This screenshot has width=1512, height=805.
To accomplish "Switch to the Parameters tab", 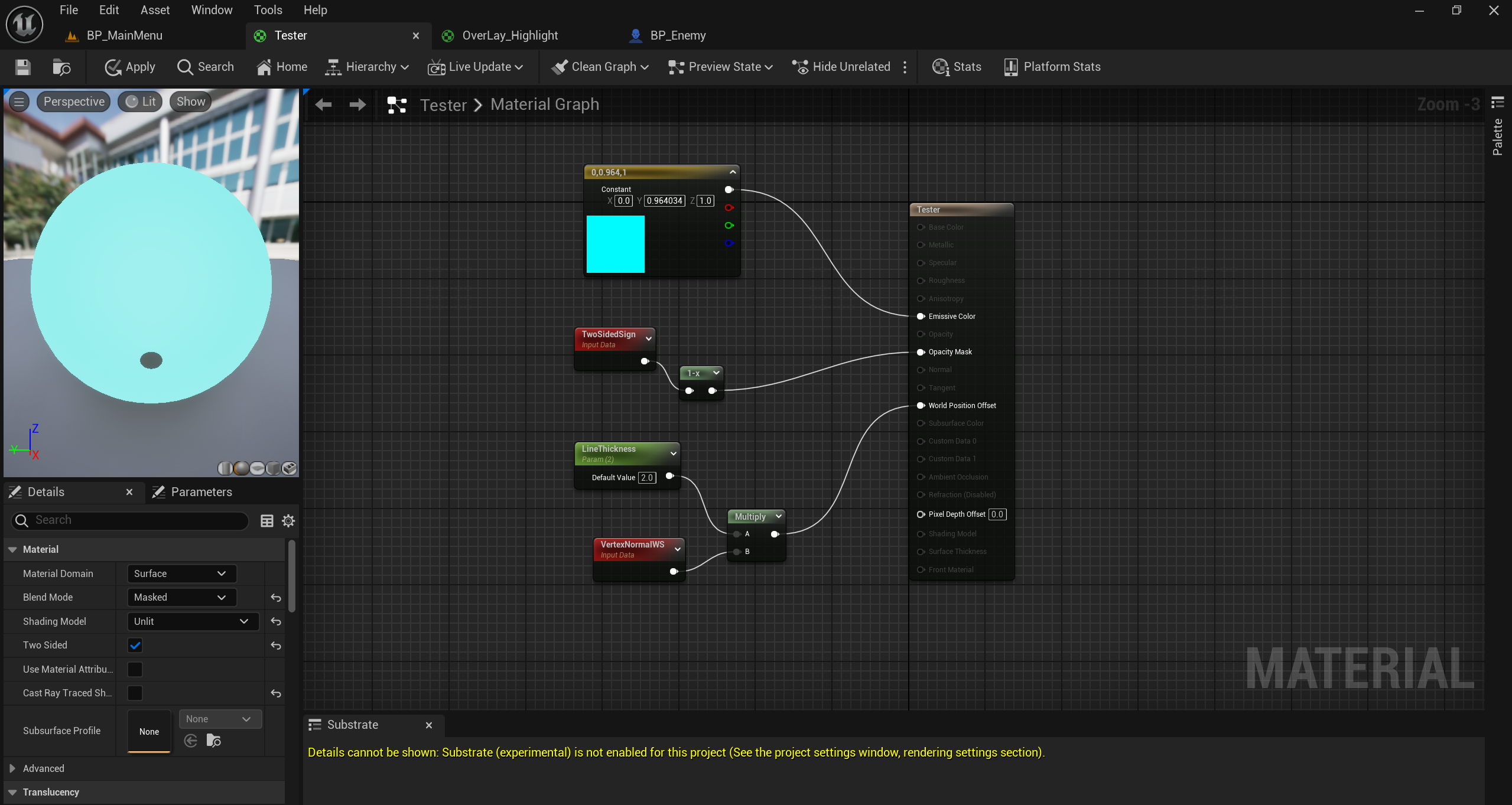I will click(193, 492).
